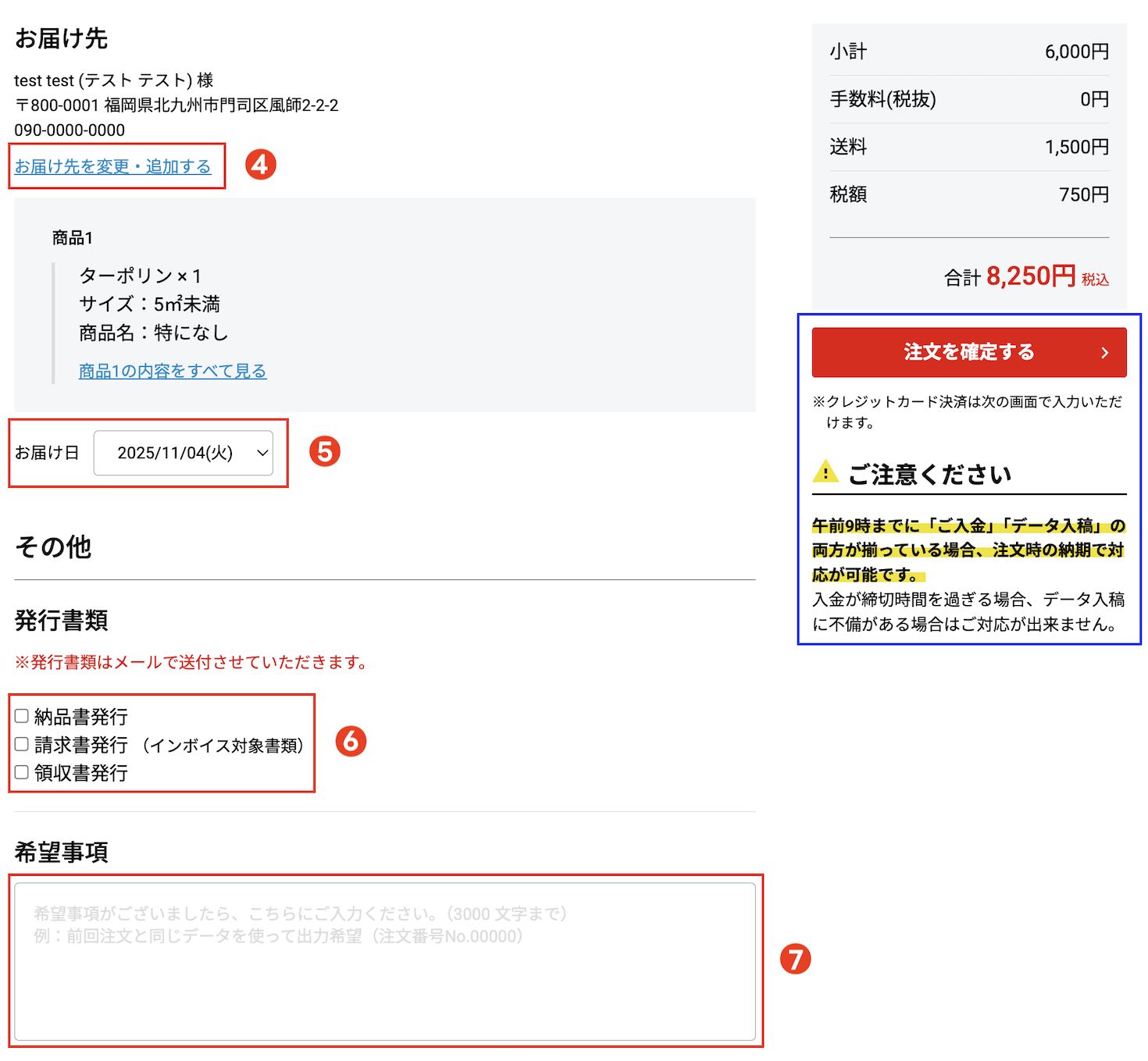The width and height of the screenshot is (1148, 1061).
Task: Click the red circled number 5 marker
Action: (325, 452)
